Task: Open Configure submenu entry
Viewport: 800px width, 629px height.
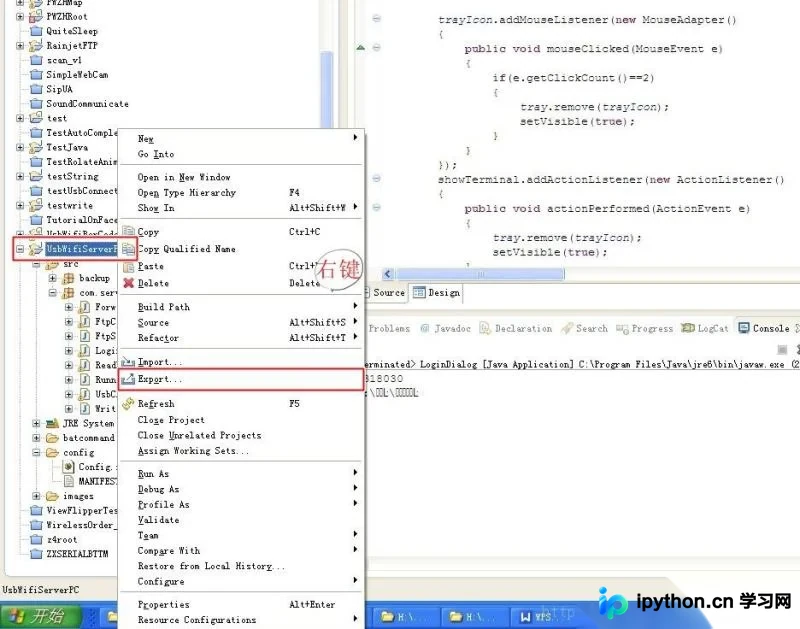Action: click(x=241, y=581)
